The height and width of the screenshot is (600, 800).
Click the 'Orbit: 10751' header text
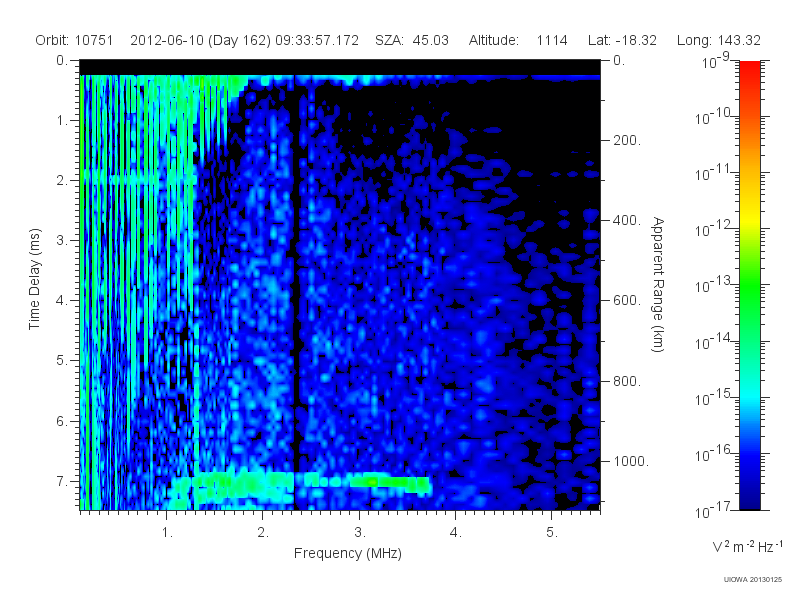click(x=74, y=40)
